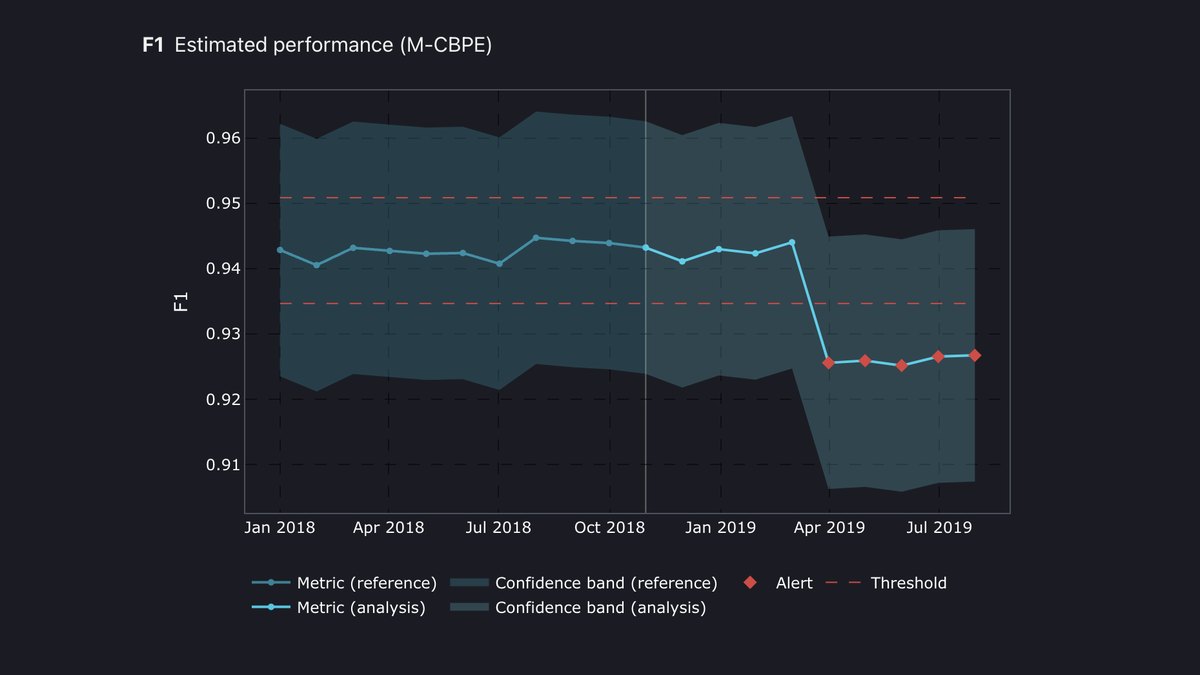Click the 'Jul 2019' x-axis tick label

(938, 527)
